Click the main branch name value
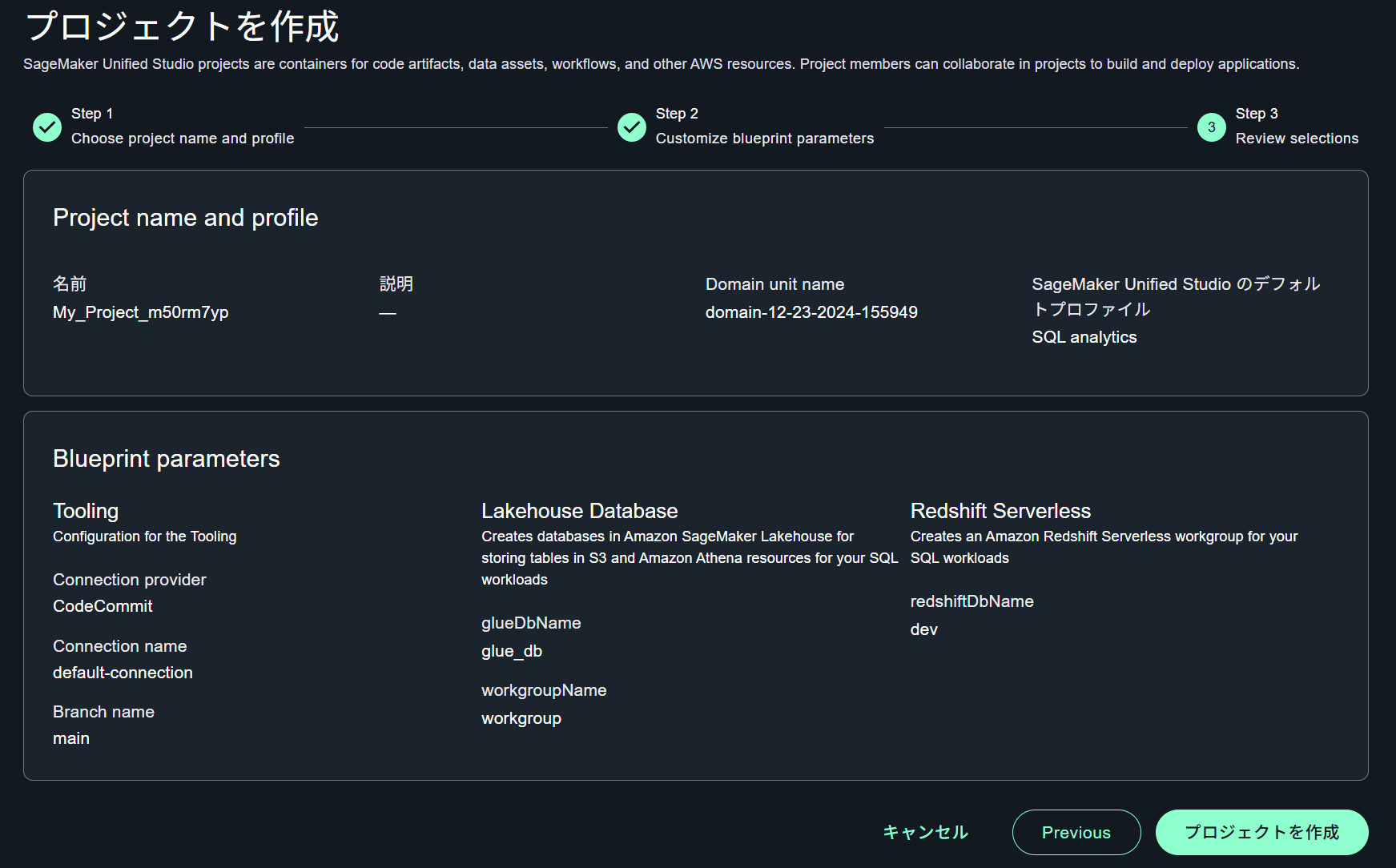The image size is (1396, 868). (71, 738)
